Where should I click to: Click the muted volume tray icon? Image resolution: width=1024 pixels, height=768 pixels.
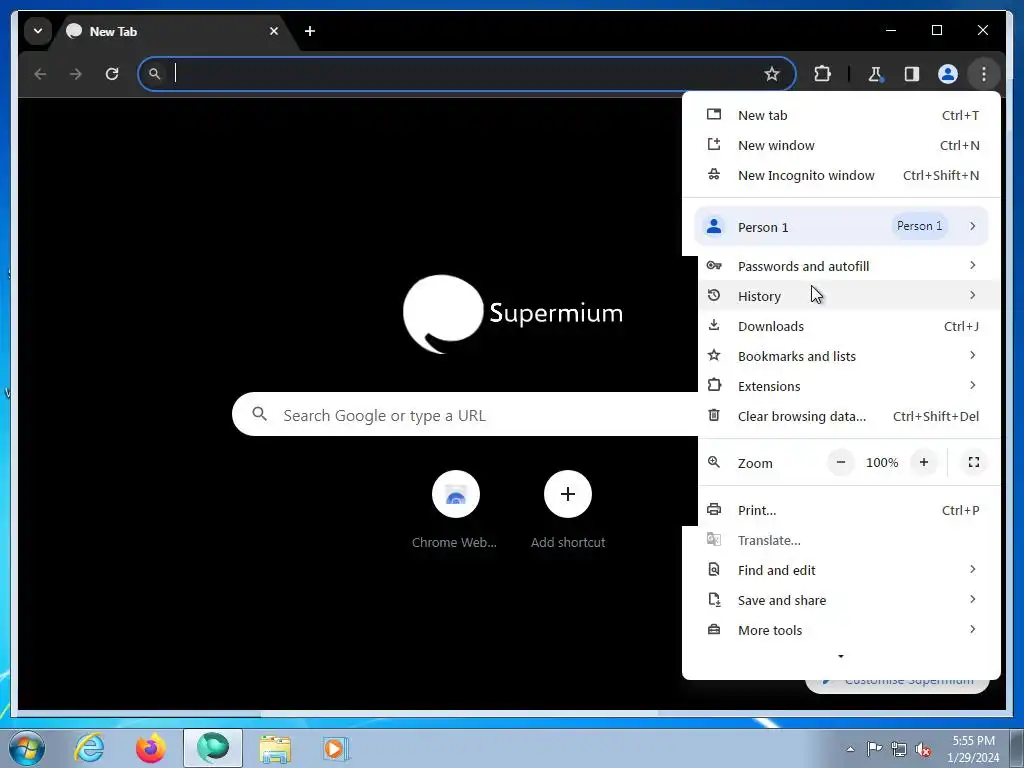tap(923, 750)
